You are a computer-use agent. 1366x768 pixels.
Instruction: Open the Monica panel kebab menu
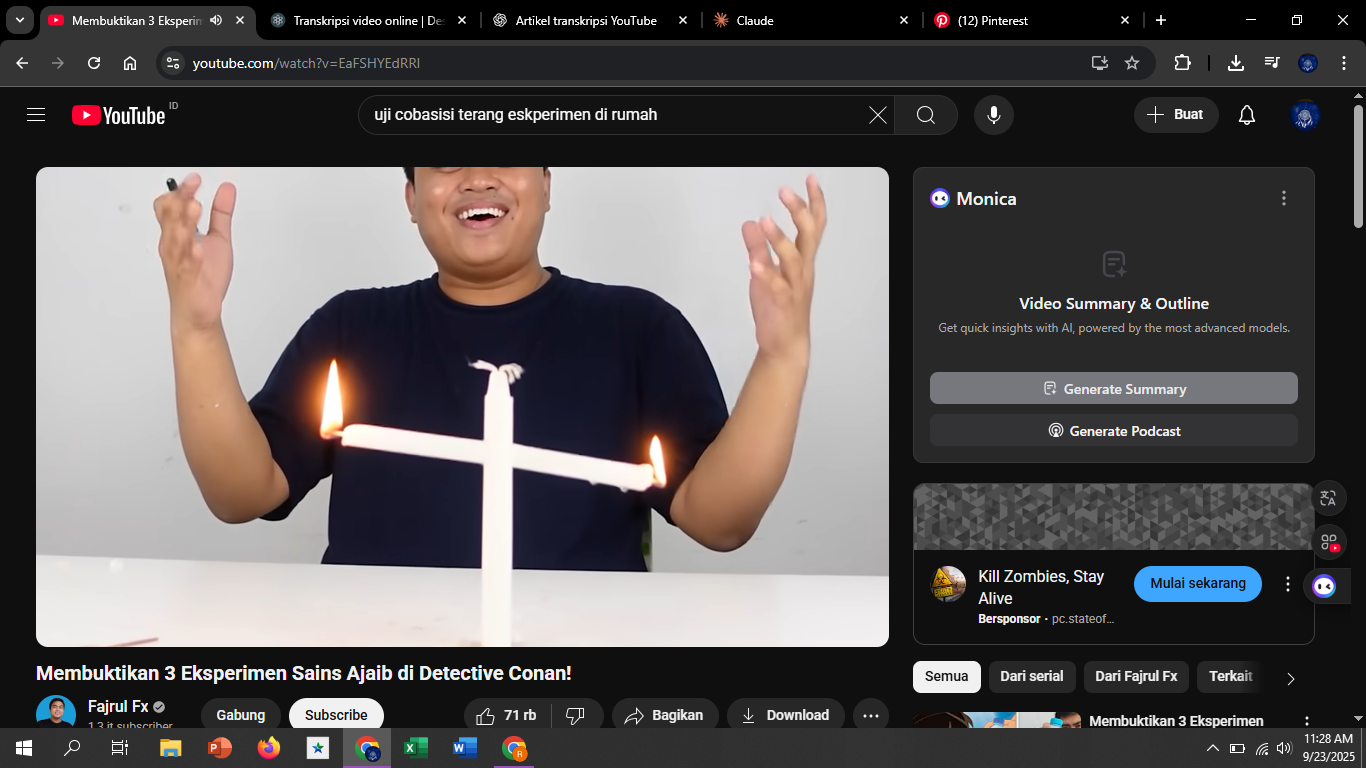coord(1284,198)
